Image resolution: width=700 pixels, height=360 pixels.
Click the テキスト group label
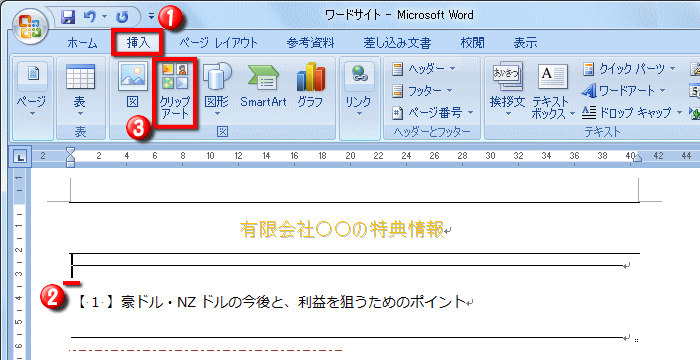point(602,132)
